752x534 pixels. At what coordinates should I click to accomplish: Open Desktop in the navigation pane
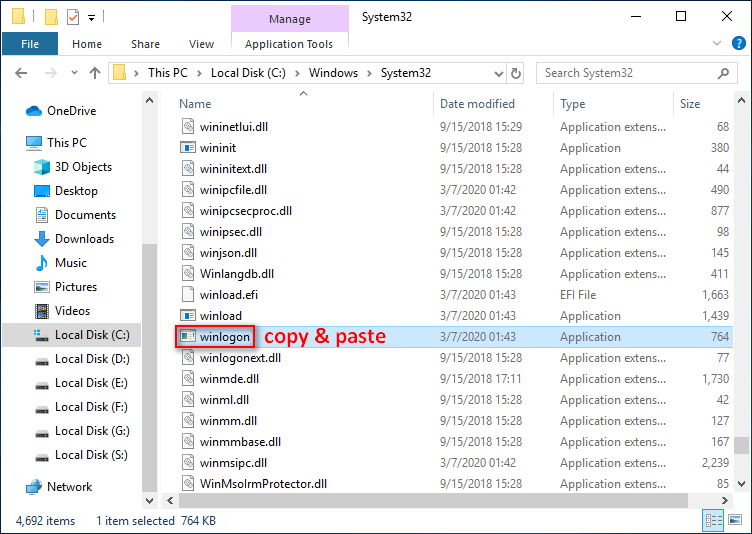tap(66, 191)
